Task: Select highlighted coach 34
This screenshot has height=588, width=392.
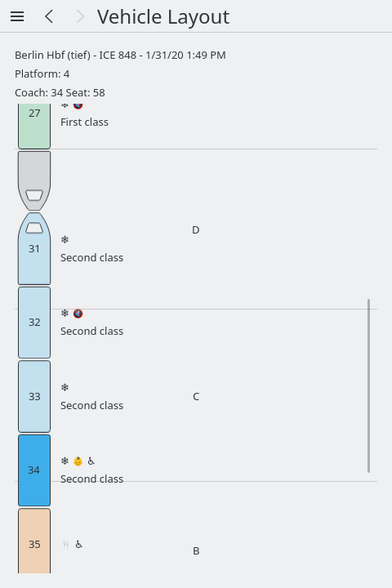Action: (x=34, y=470)
